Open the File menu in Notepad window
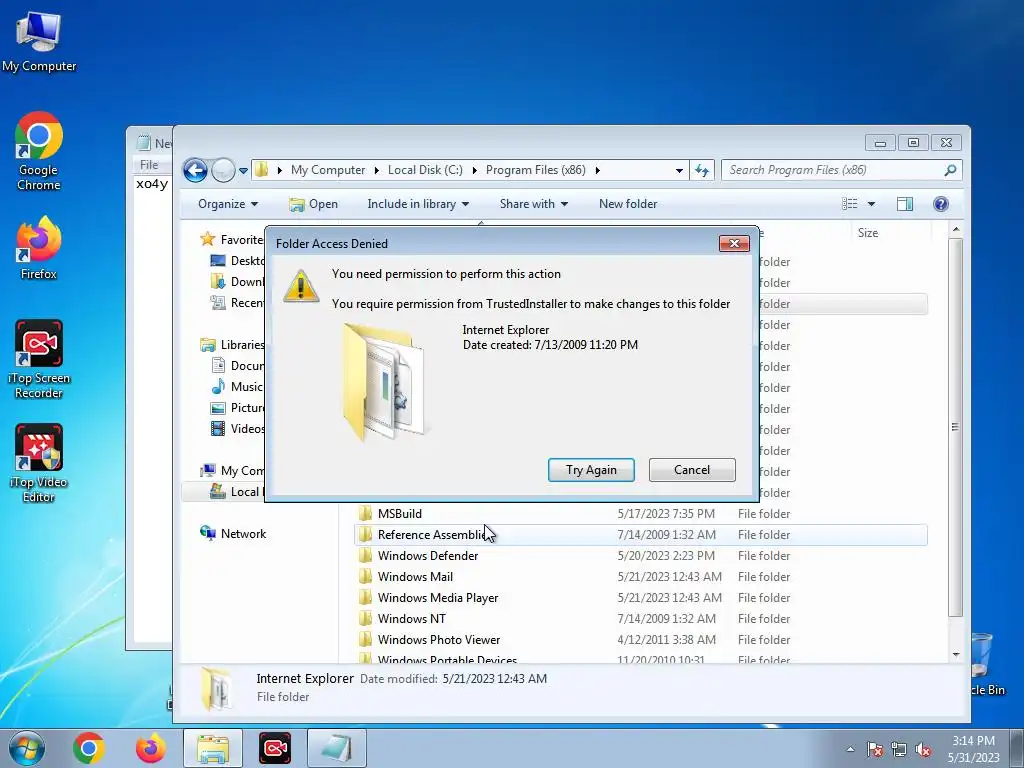 click(149, 165)
